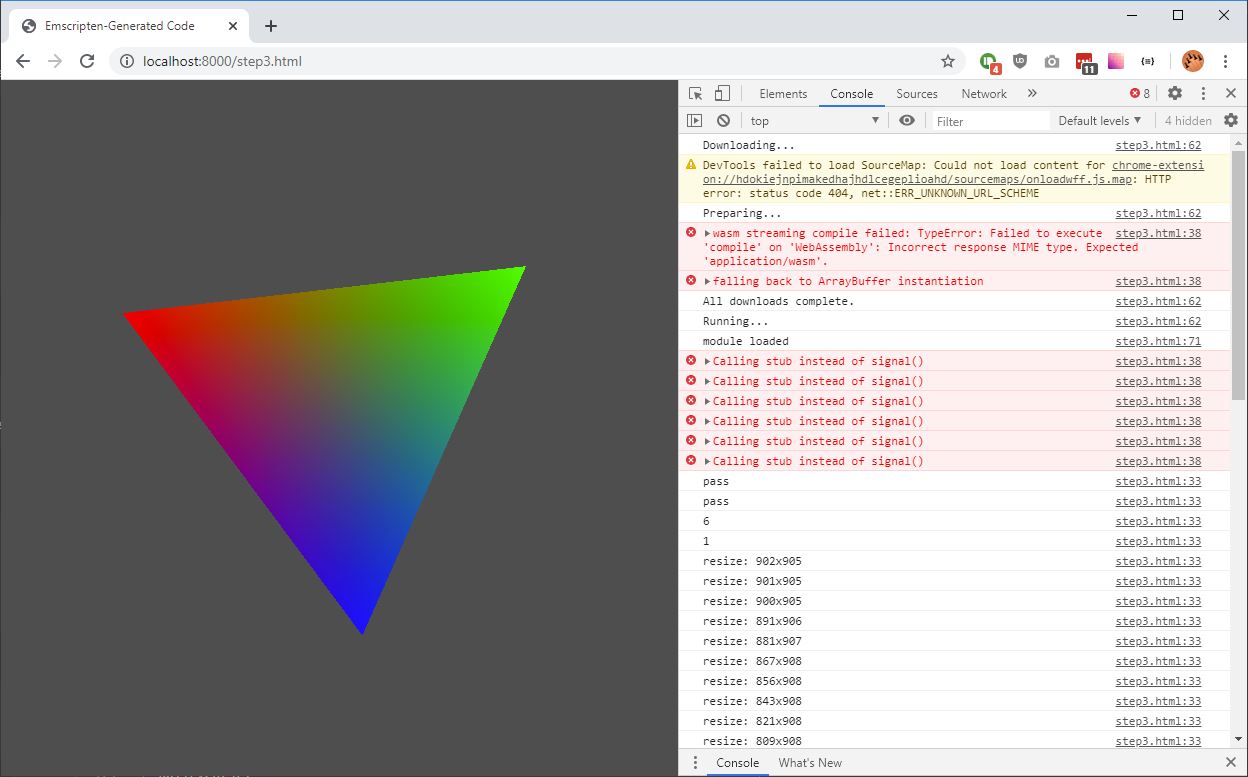Screen dimensions: 1248x777
Task: View site information for localhost
Action: point(126,61)
